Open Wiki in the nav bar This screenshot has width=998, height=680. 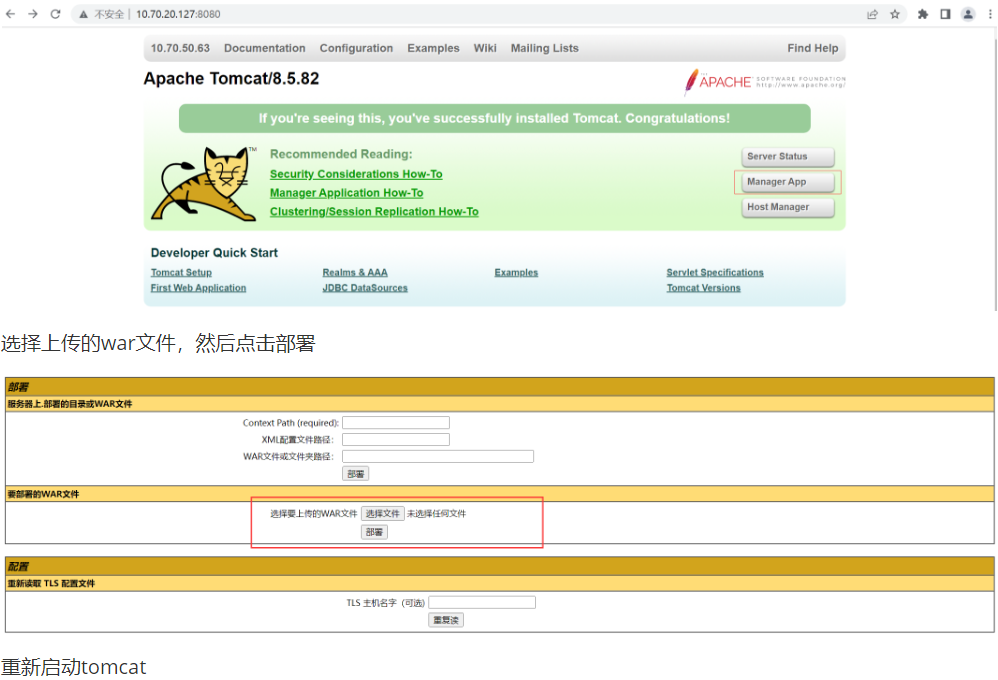[x=485, y=48]
